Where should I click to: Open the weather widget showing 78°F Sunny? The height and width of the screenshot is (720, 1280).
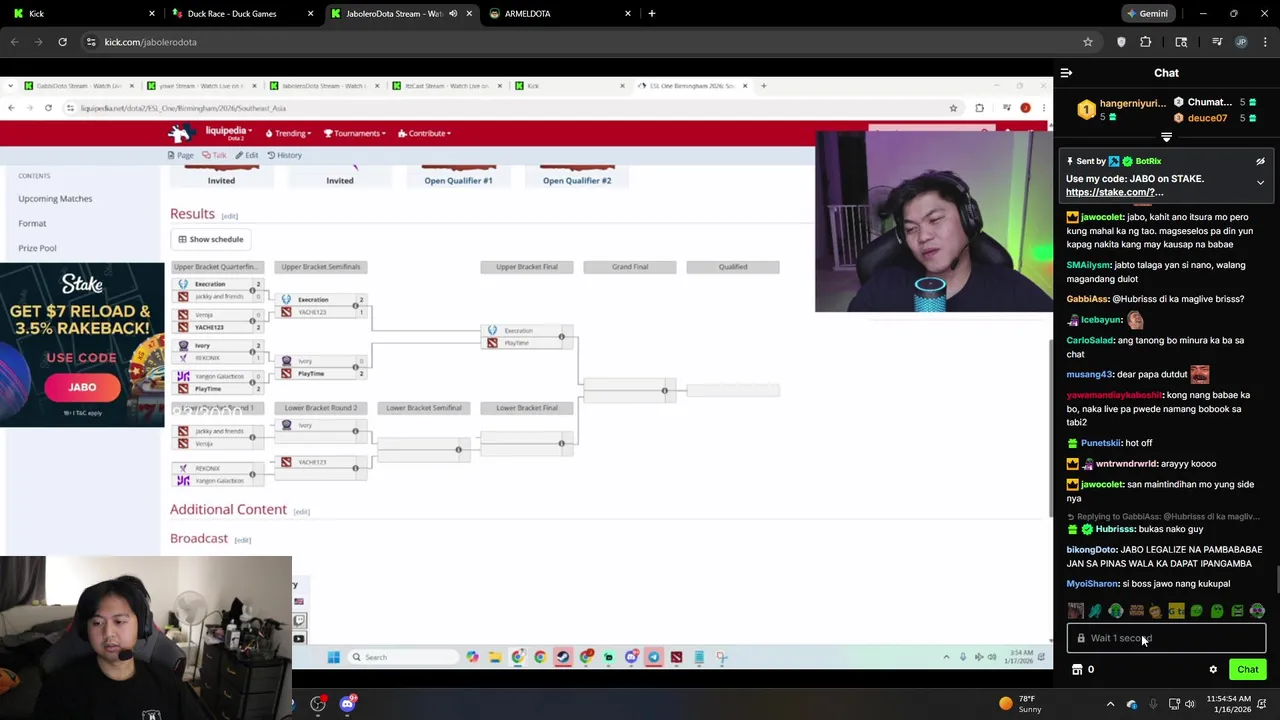(x=1022, y=704)
